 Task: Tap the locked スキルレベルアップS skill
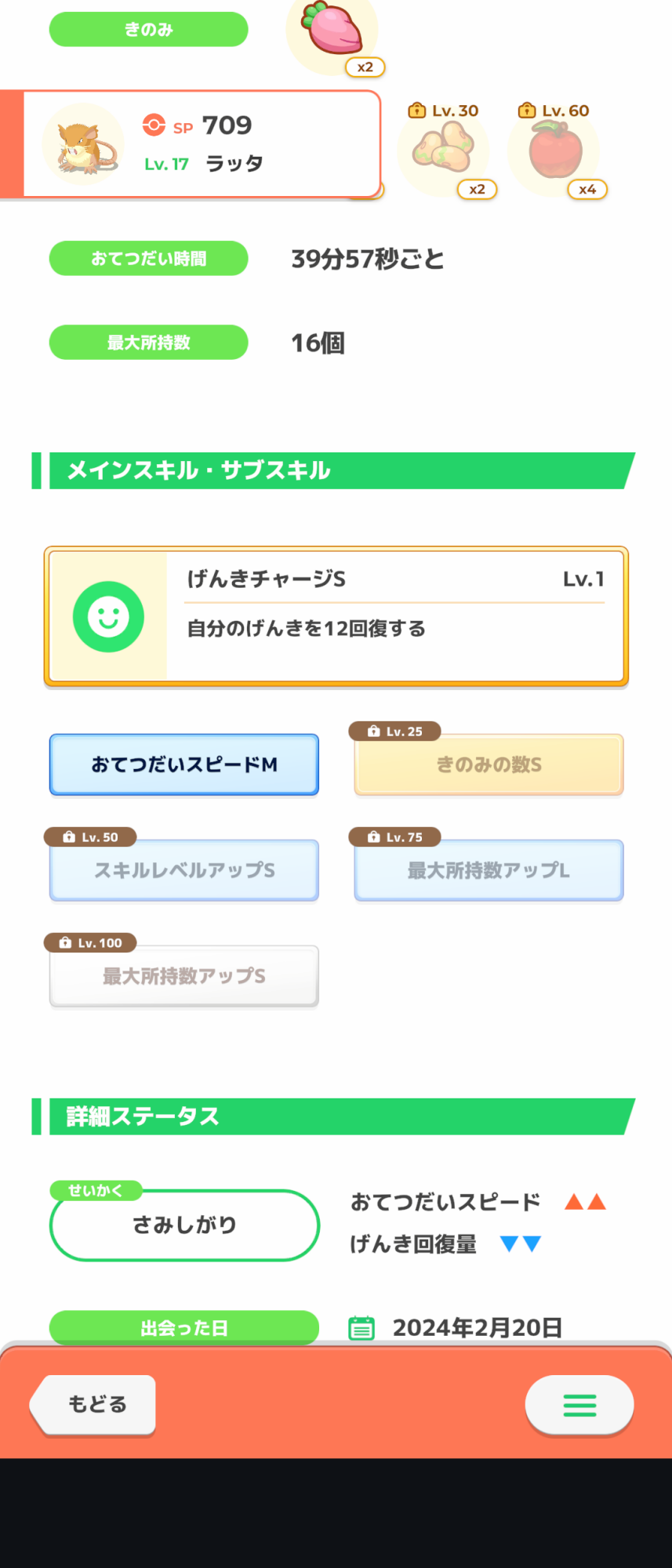tap(184, 870)
